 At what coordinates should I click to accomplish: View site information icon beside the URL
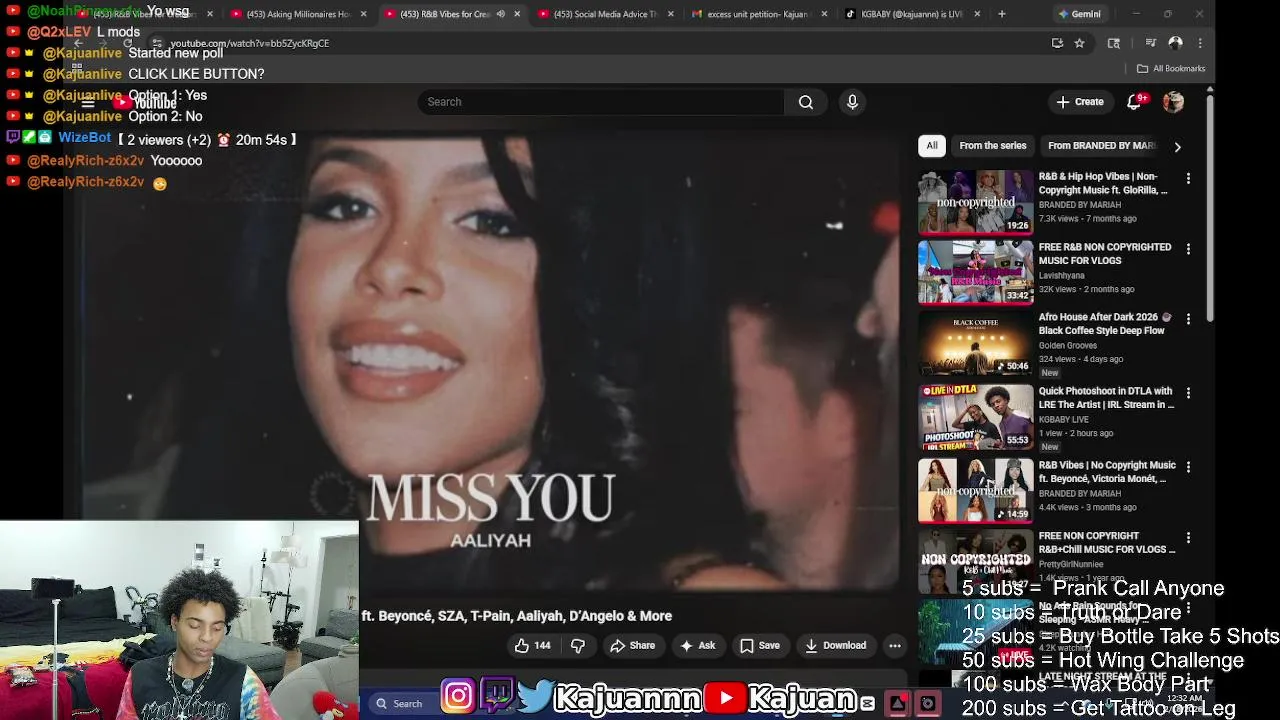pos(156,43)
